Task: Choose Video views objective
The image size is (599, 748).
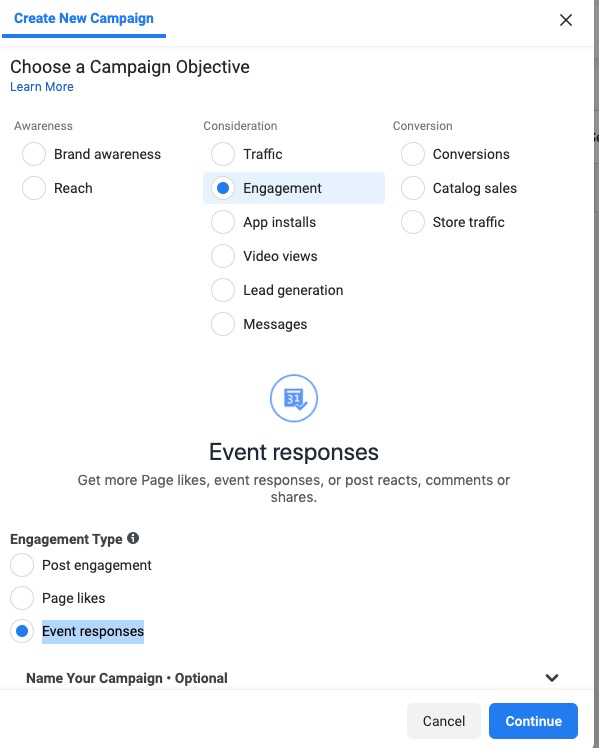Action: click(223, 256)
